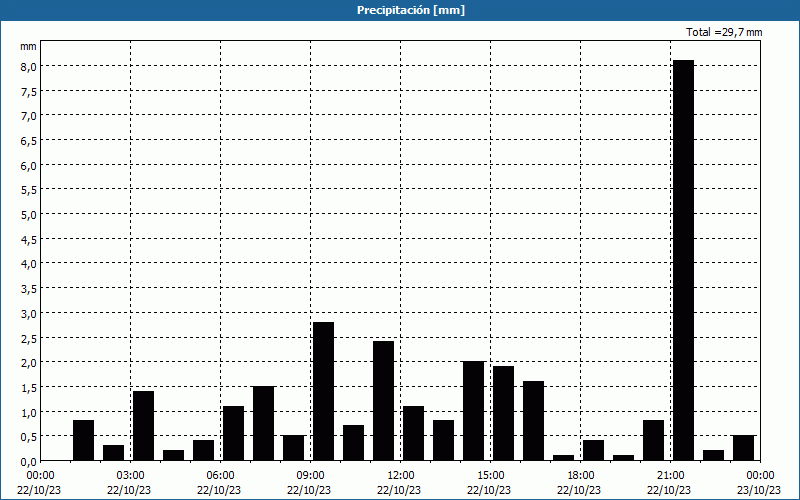
Task: Select the '4,5' y-axis value
Action: coord(29,239)
